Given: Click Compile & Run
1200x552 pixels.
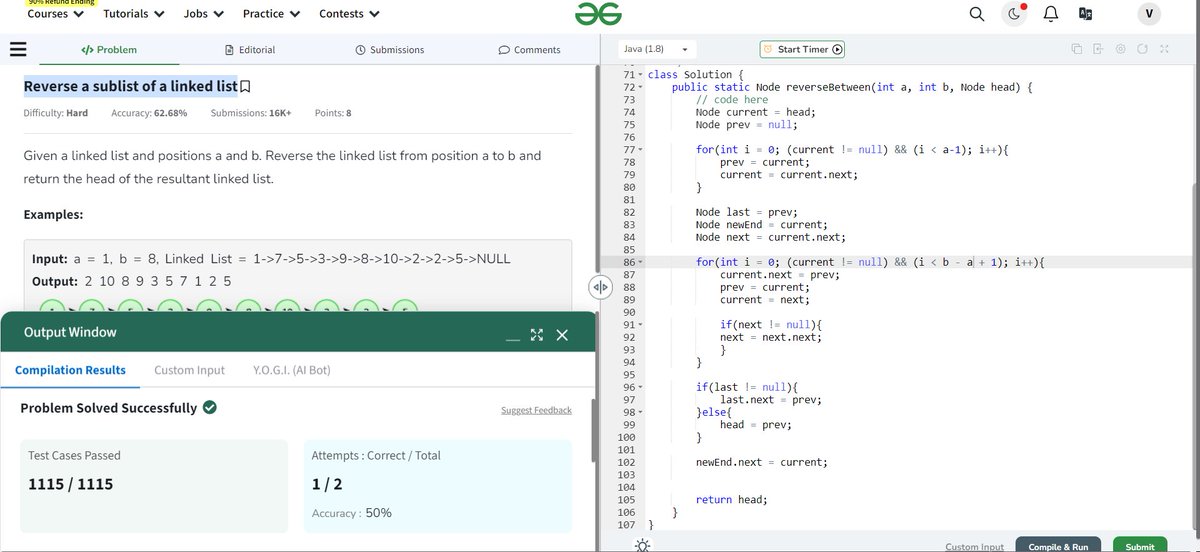Looking at the screenshot, I should [1058, 546].
